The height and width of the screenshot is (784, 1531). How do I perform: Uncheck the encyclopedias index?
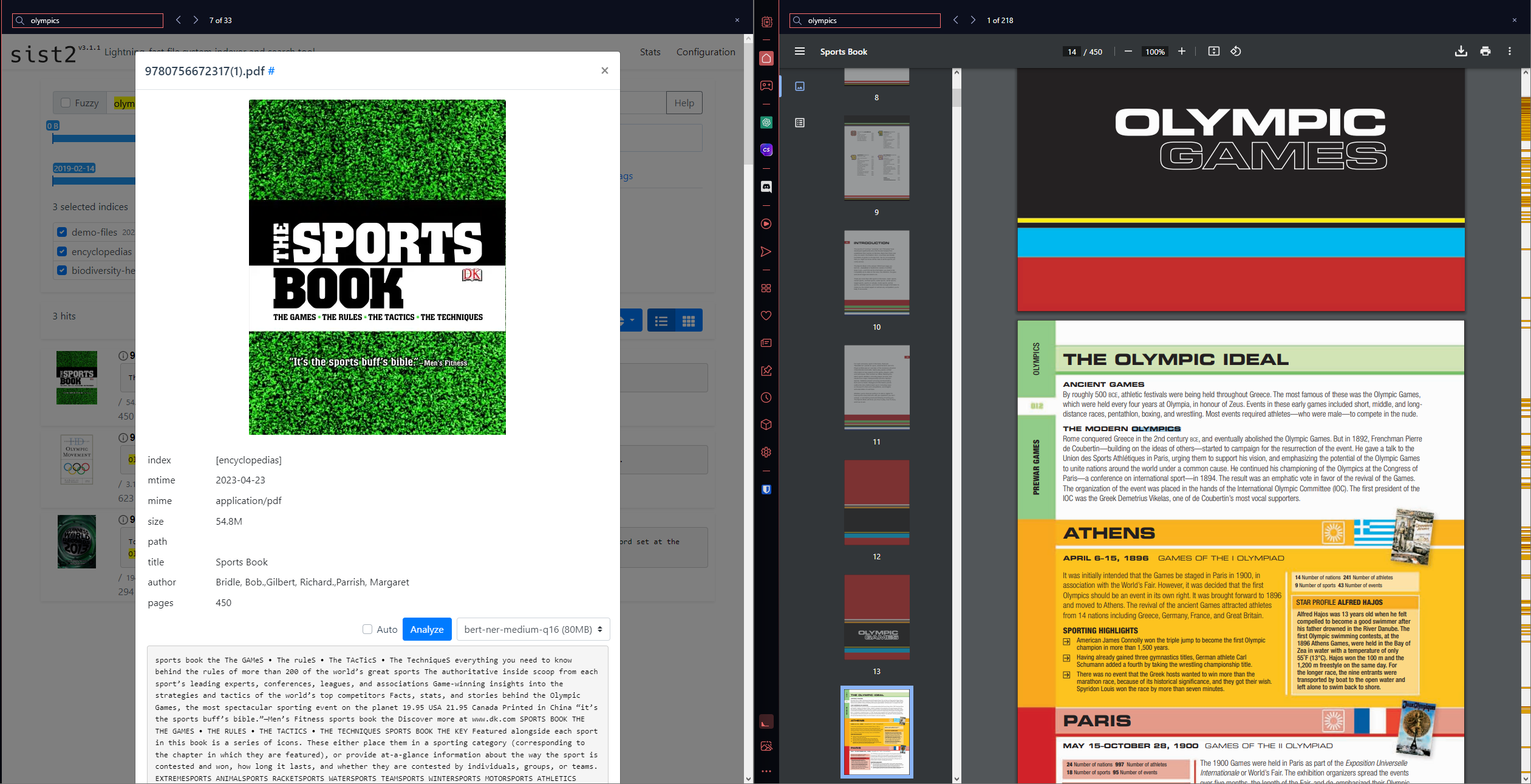pyautogui.click(x=62, y=251)
